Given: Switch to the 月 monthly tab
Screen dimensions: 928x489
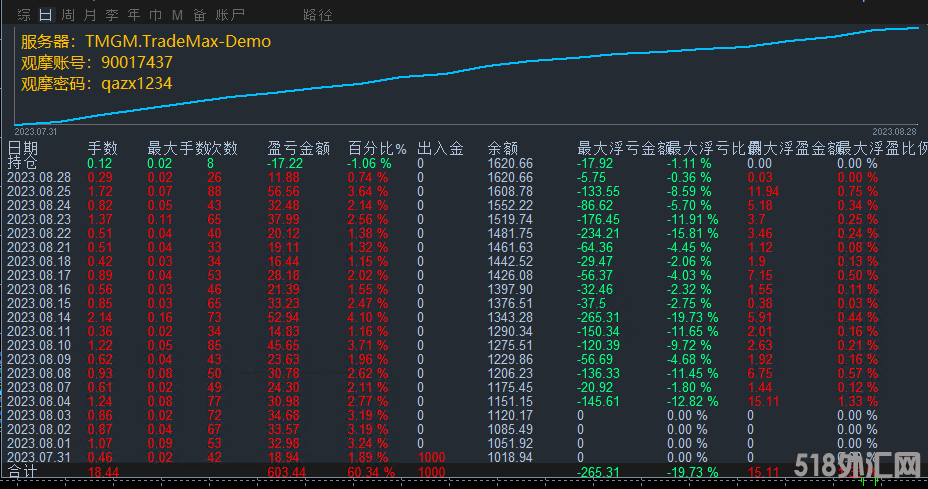Looking at the screenshot, I should 90,15.
